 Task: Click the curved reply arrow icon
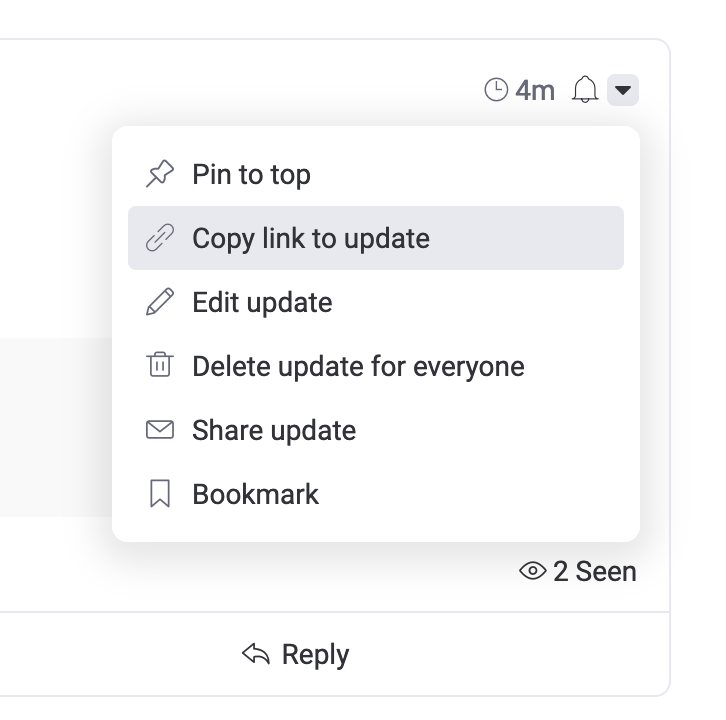pos(256,653)
